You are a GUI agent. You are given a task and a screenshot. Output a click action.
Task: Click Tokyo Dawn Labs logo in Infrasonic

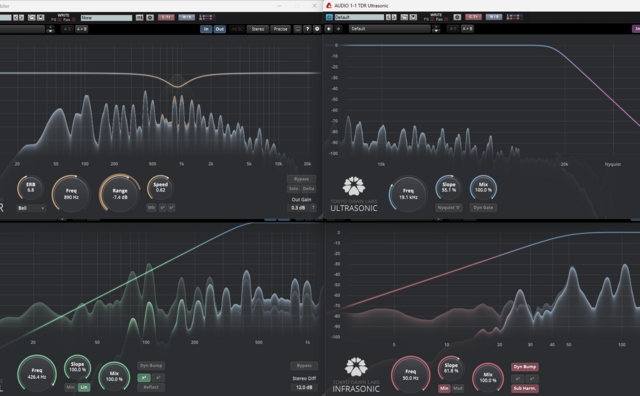pyautogui.click(x=356, y=367)
